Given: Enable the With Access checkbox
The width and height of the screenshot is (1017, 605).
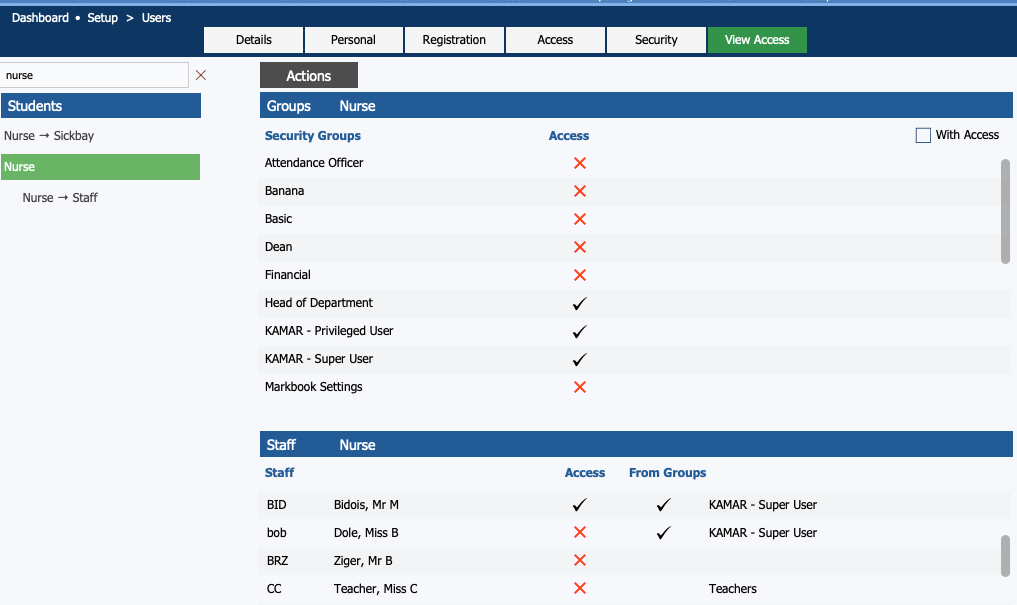Looking at the screenshot, I should (x=923, y=135).
